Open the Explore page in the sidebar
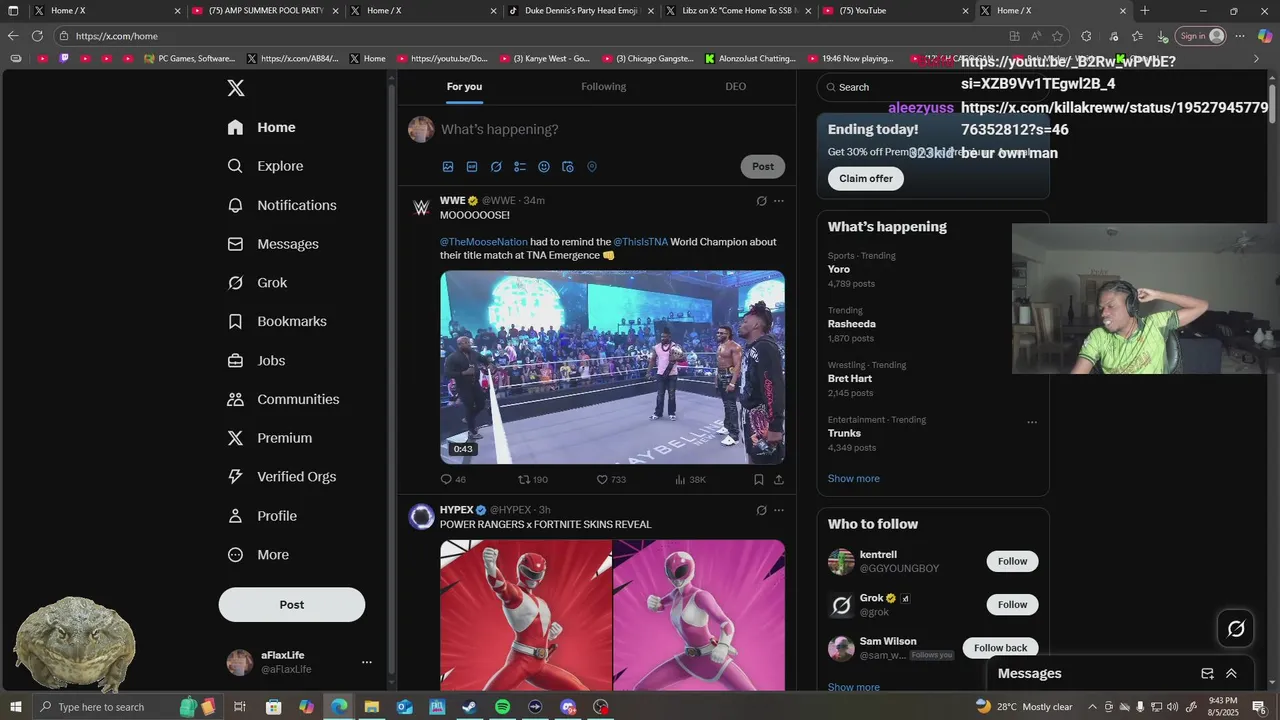Image resolution: width=1280 pixels, height=720 pixels. (265, 166)
